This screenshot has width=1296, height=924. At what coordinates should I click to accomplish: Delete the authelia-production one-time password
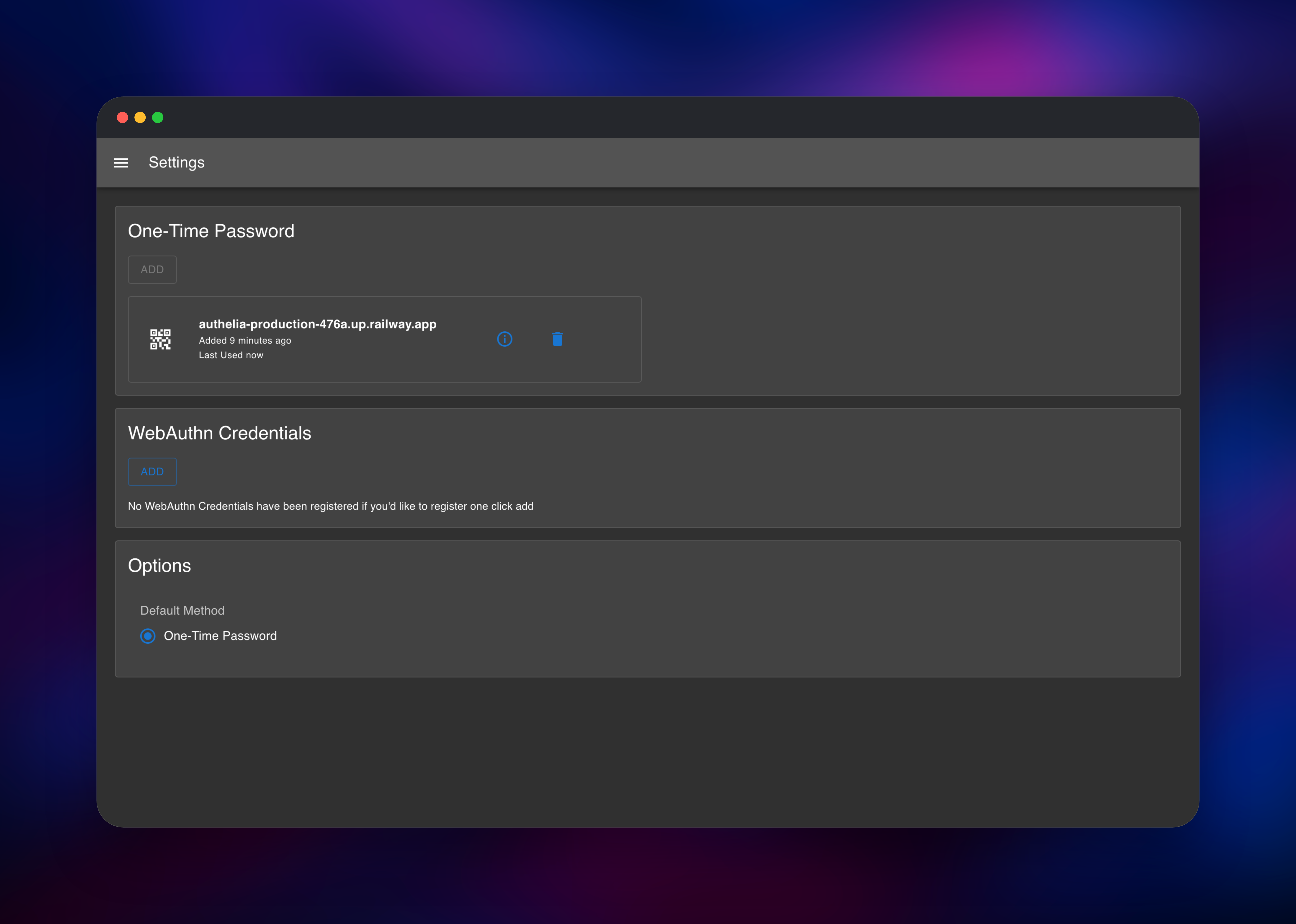(x=557, y=339)
